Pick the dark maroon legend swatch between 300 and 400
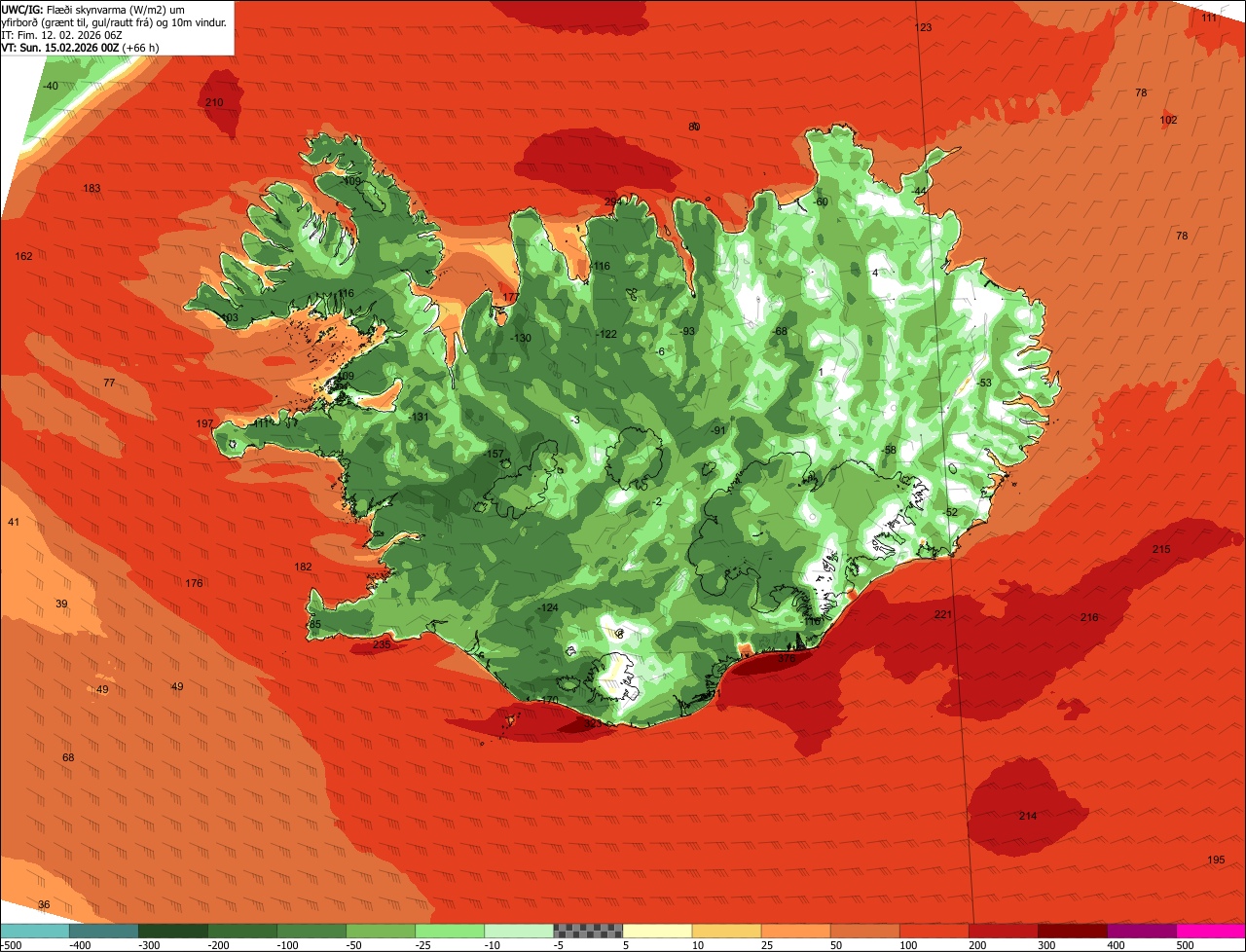The height and width of the screenshot is (952, 1246). point(1072,931)
